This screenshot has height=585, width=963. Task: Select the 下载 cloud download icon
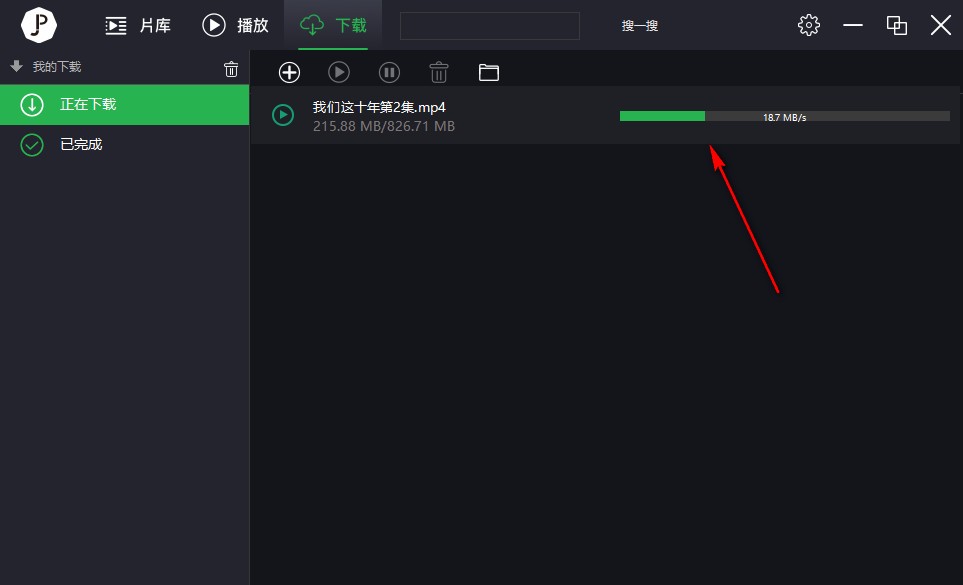(310, 25)
